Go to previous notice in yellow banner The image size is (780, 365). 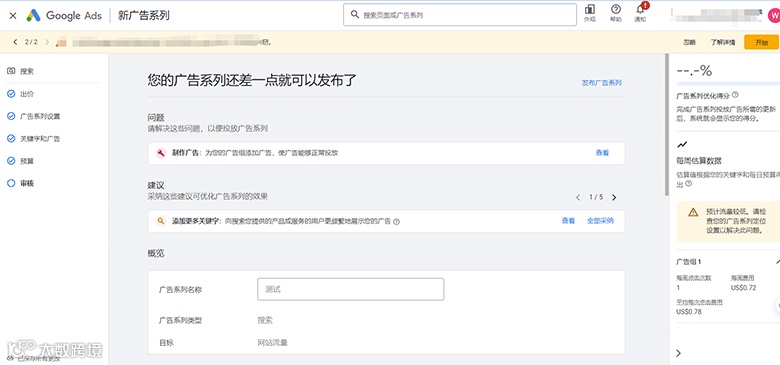tap(15, 42)
